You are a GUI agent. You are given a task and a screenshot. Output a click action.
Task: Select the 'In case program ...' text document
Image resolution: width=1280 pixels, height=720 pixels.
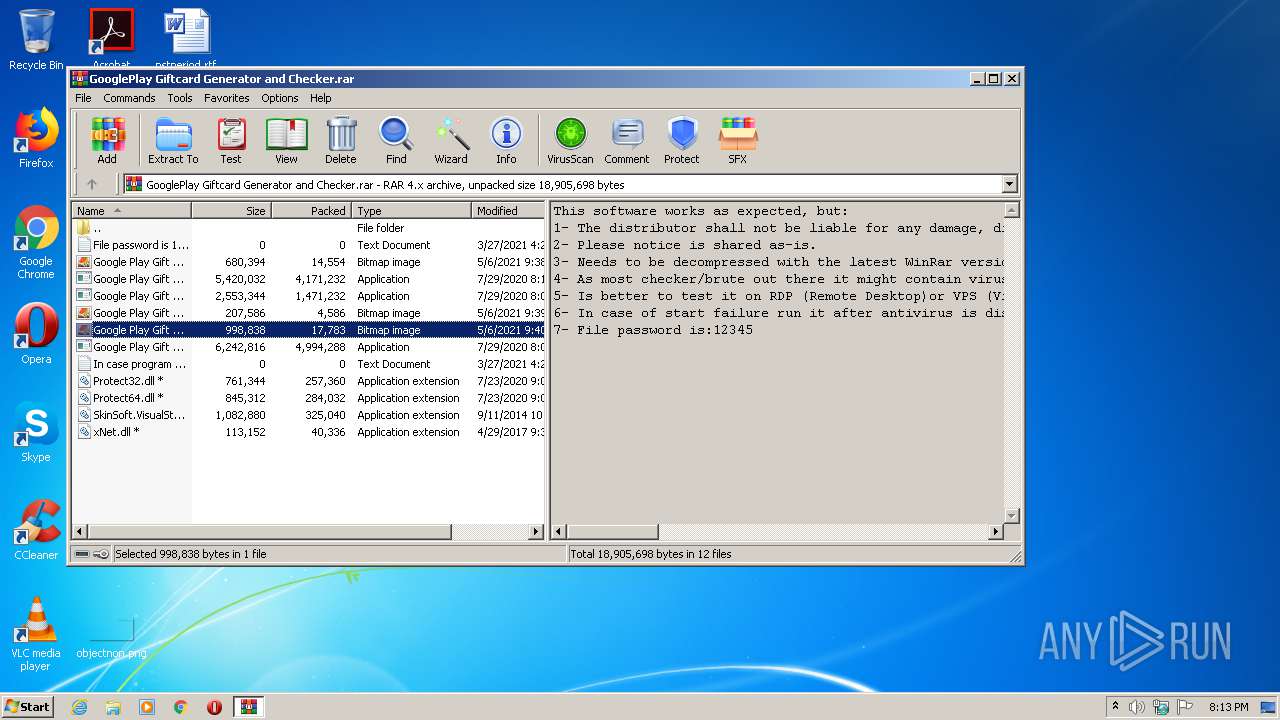coord(308,364)
